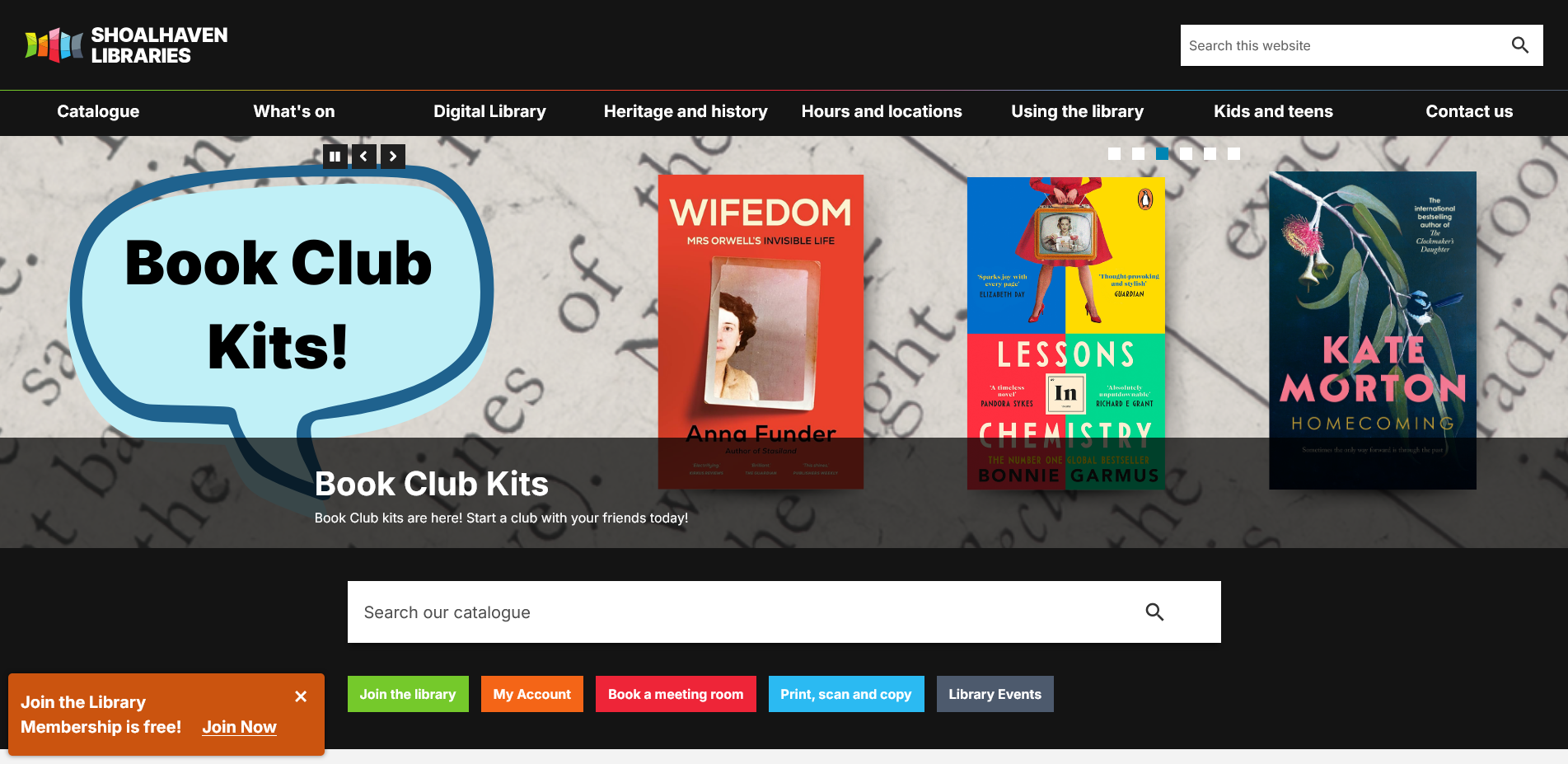Click the green Join the library button

(408, 694)
